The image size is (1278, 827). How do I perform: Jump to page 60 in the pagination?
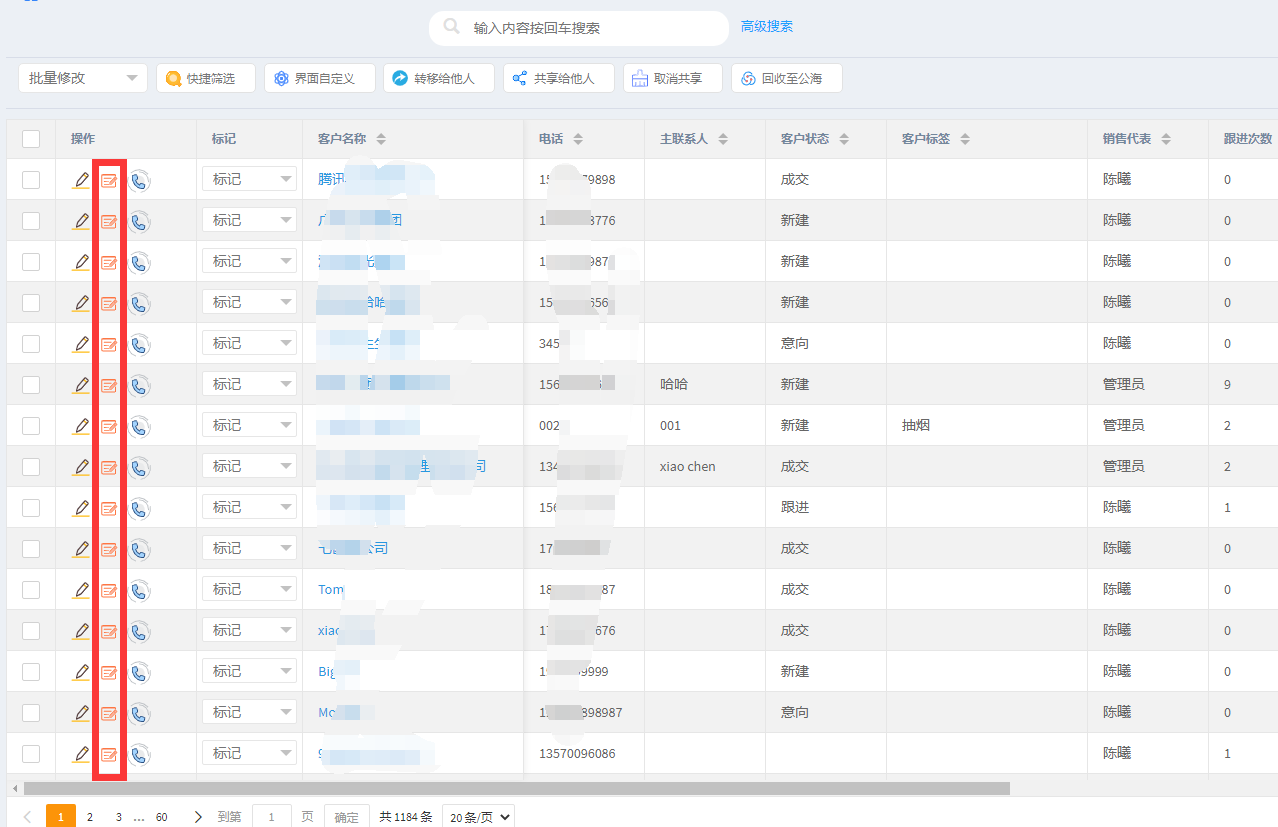162,817
